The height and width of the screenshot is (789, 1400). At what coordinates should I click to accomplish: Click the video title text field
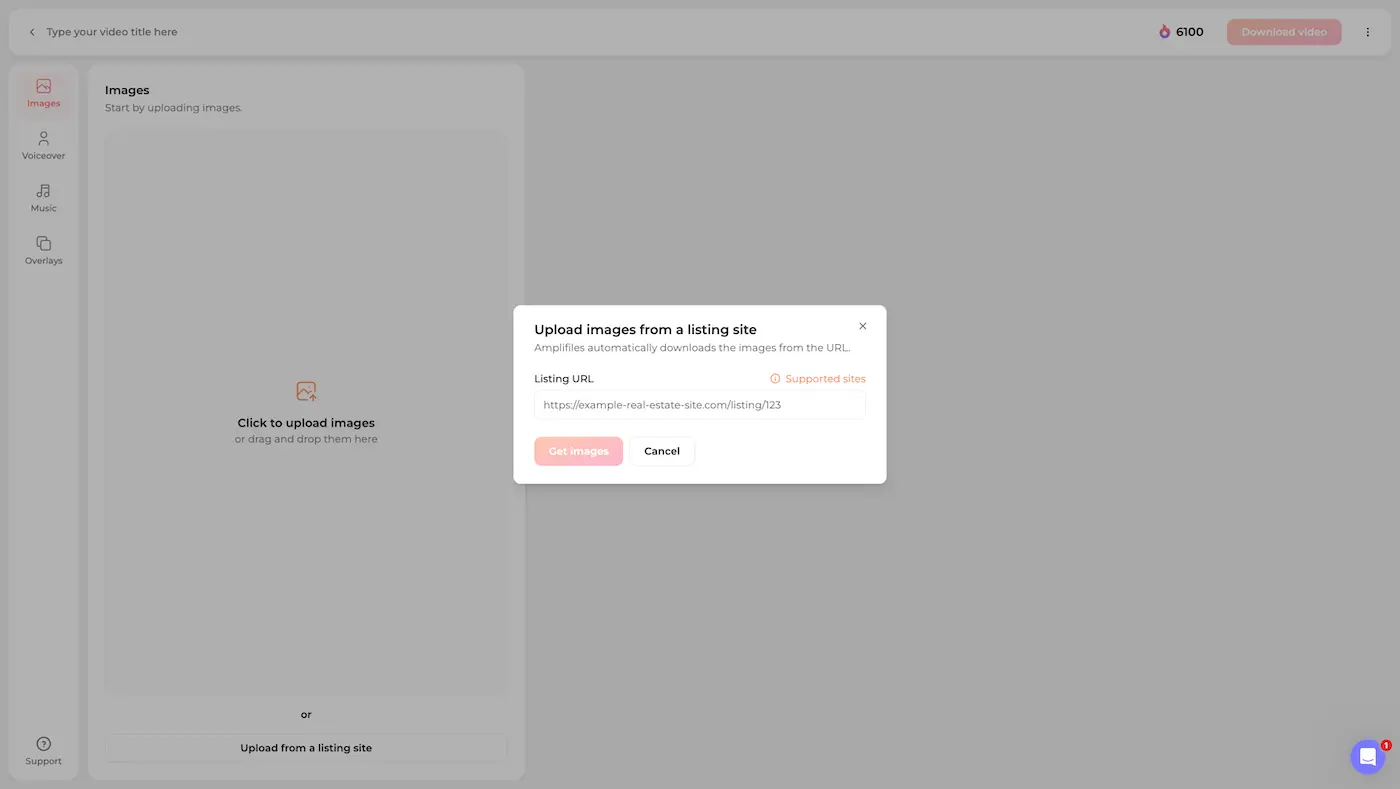[112, 31]
